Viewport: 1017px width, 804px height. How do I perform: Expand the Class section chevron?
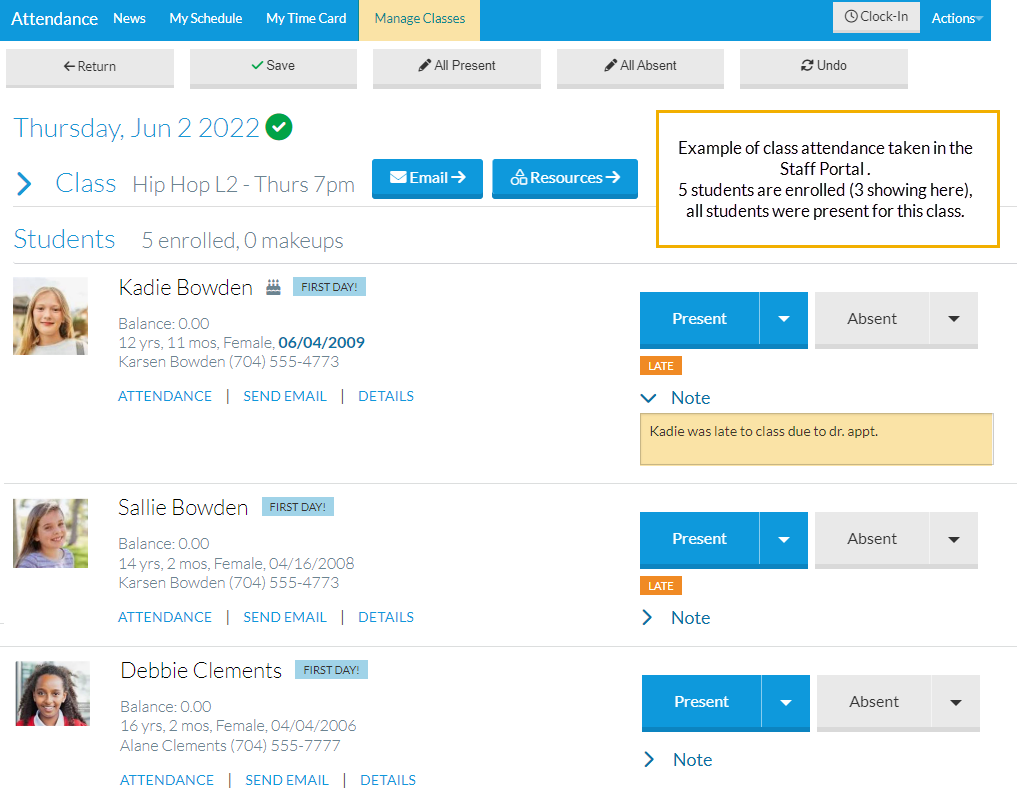(24, 183)
